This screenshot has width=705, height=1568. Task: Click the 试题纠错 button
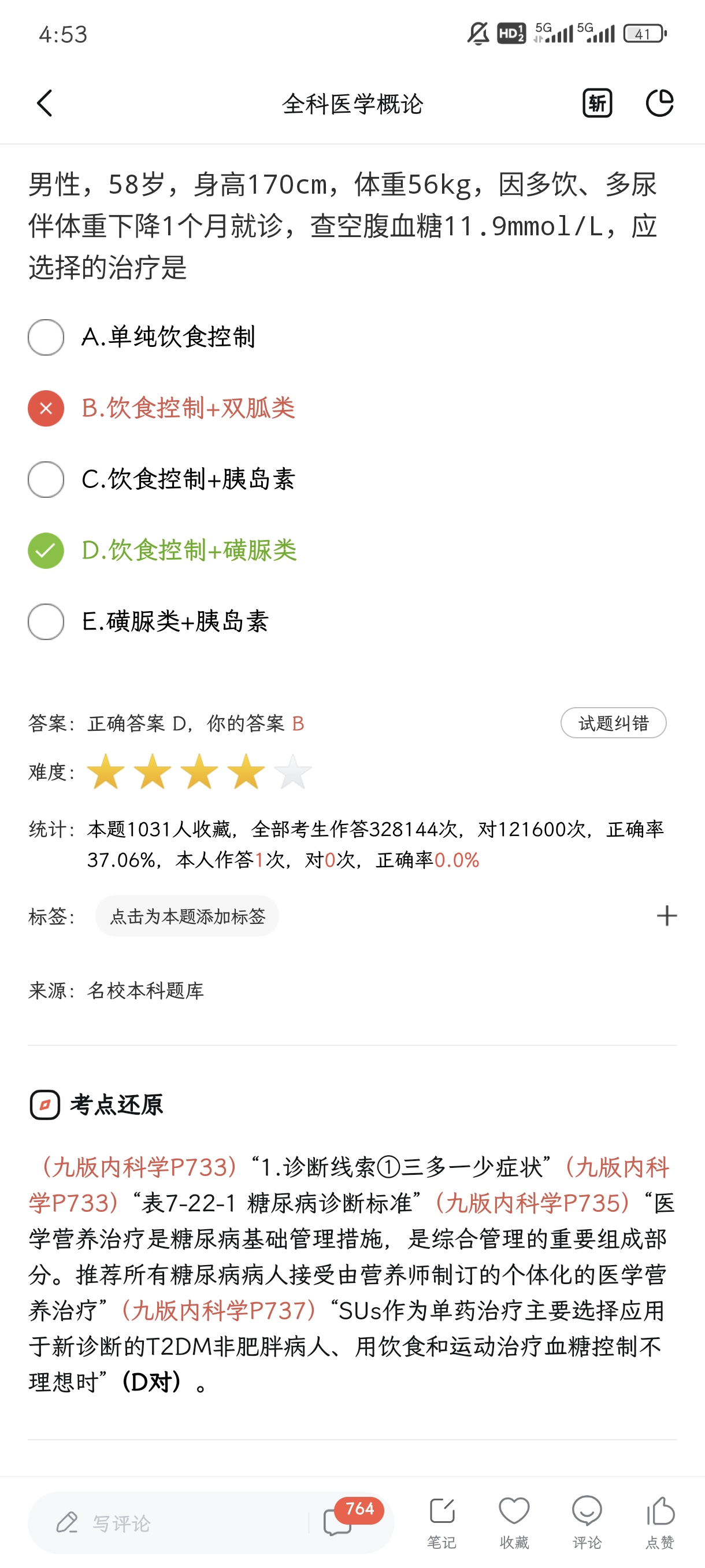[x=613, y=723]
